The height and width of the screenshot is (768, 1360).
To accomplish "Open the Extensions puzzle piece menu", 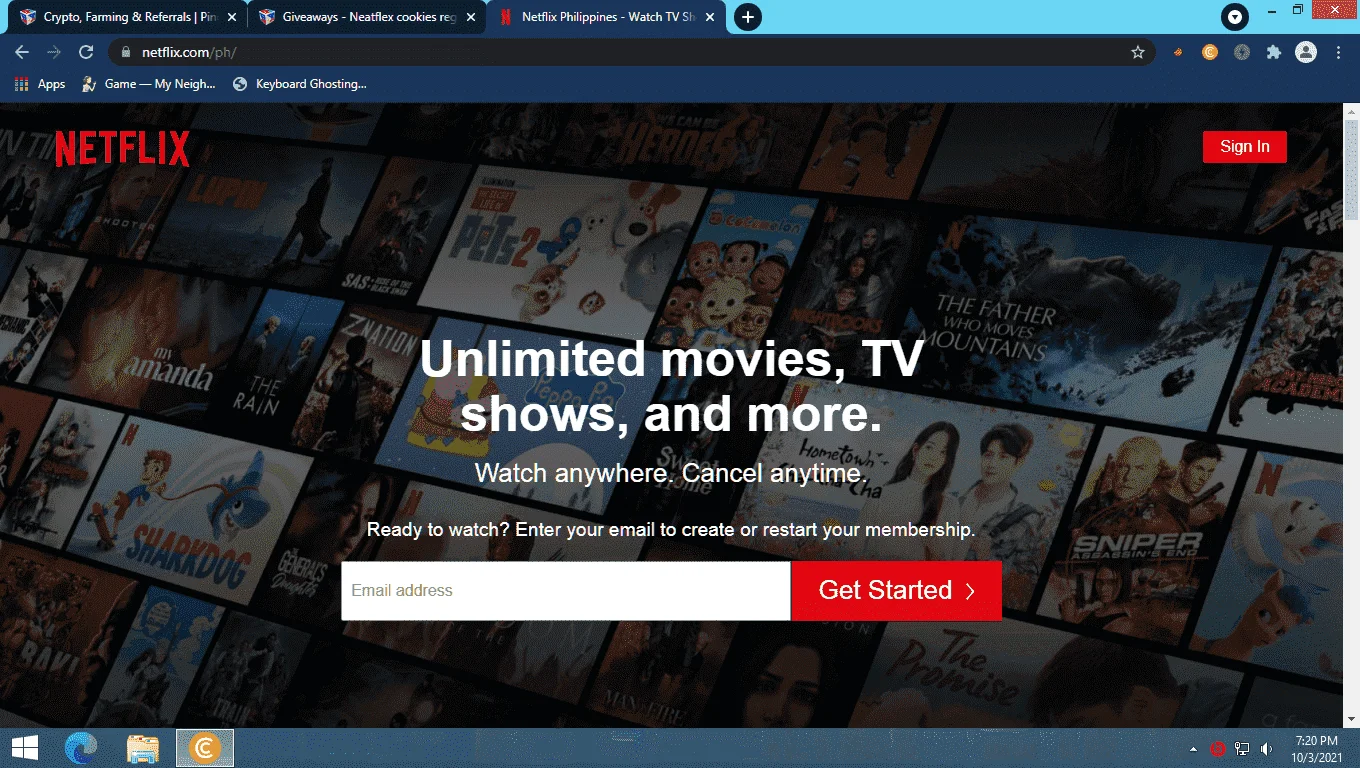I will tap(1274, 52).
